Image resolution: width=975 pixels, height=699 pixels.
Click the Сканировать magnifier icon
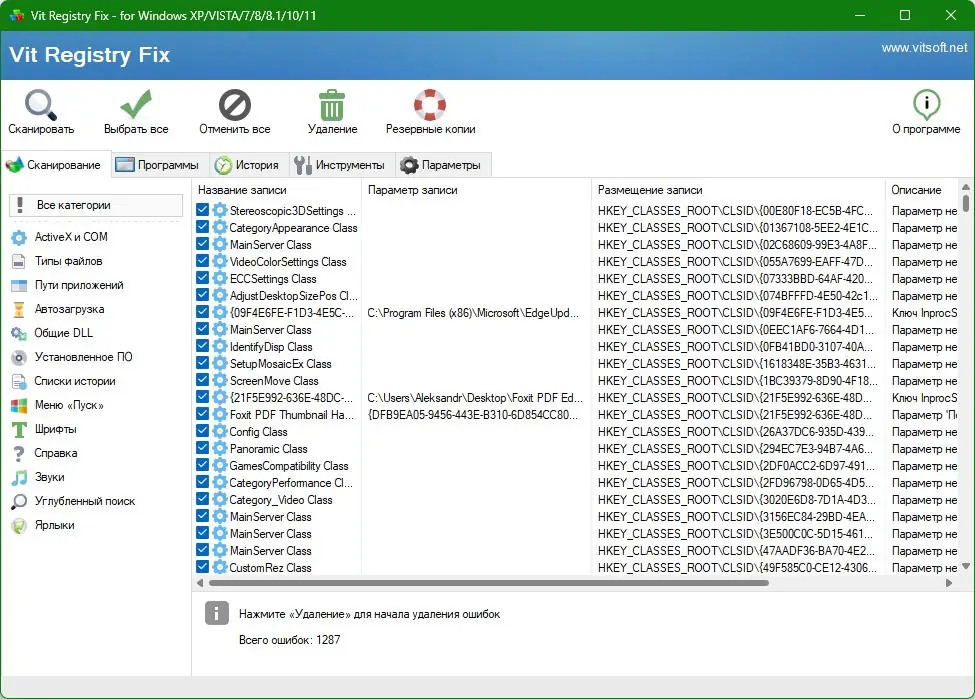38,103
